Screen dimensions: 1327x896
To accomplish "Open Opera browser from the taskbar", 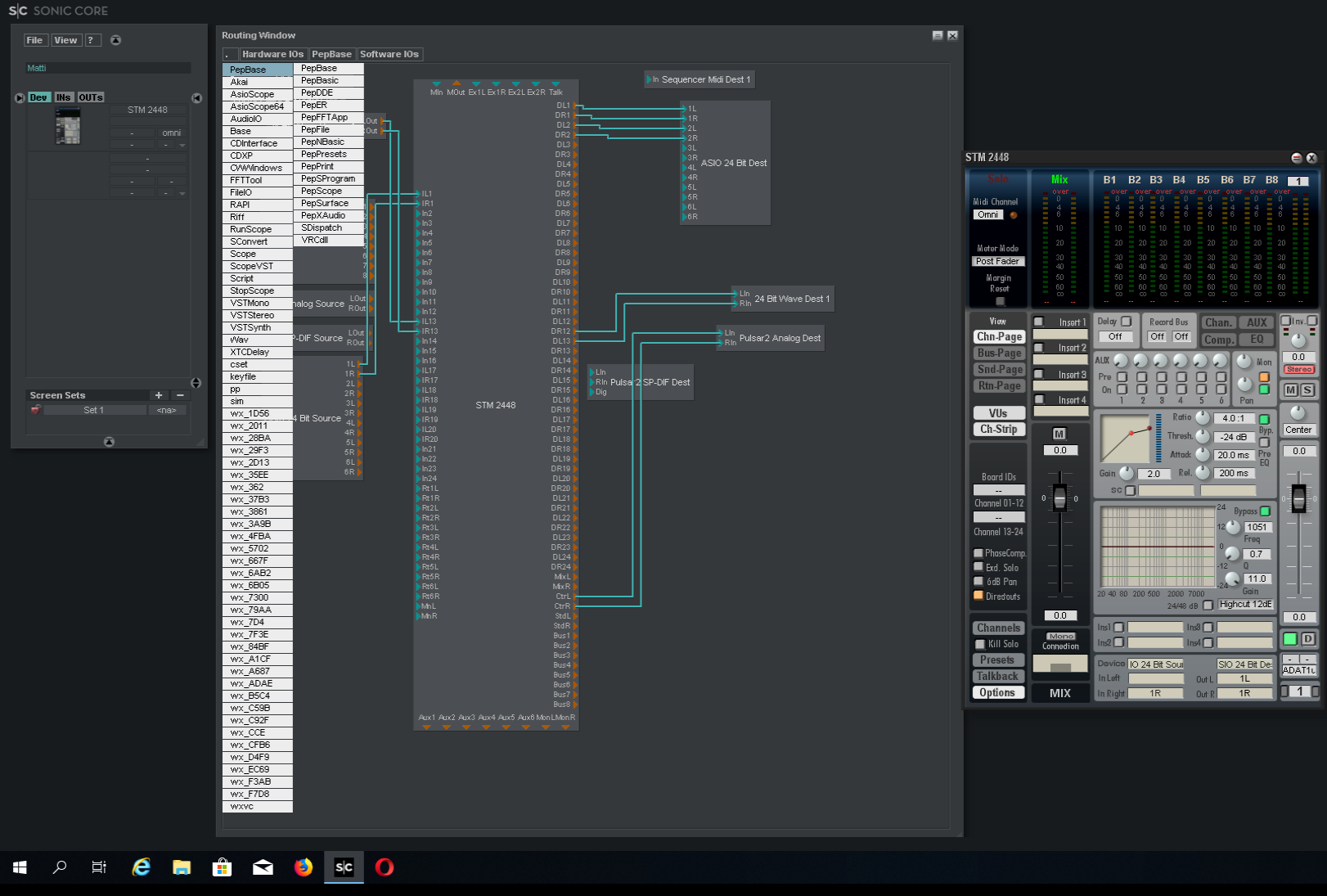I will pyautogui.click(x=385, y=867).
